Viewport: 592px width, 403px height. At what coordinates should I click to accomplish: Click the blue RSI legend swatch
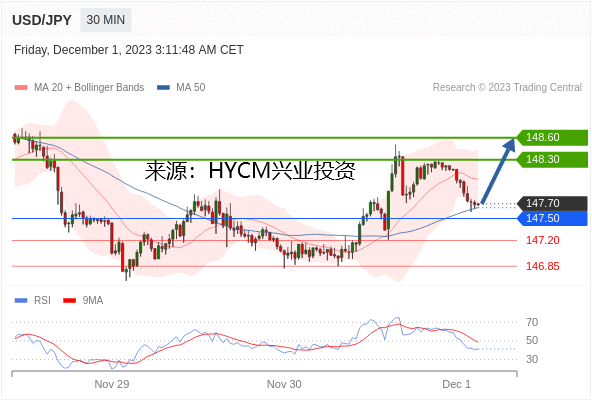(21, 301)
